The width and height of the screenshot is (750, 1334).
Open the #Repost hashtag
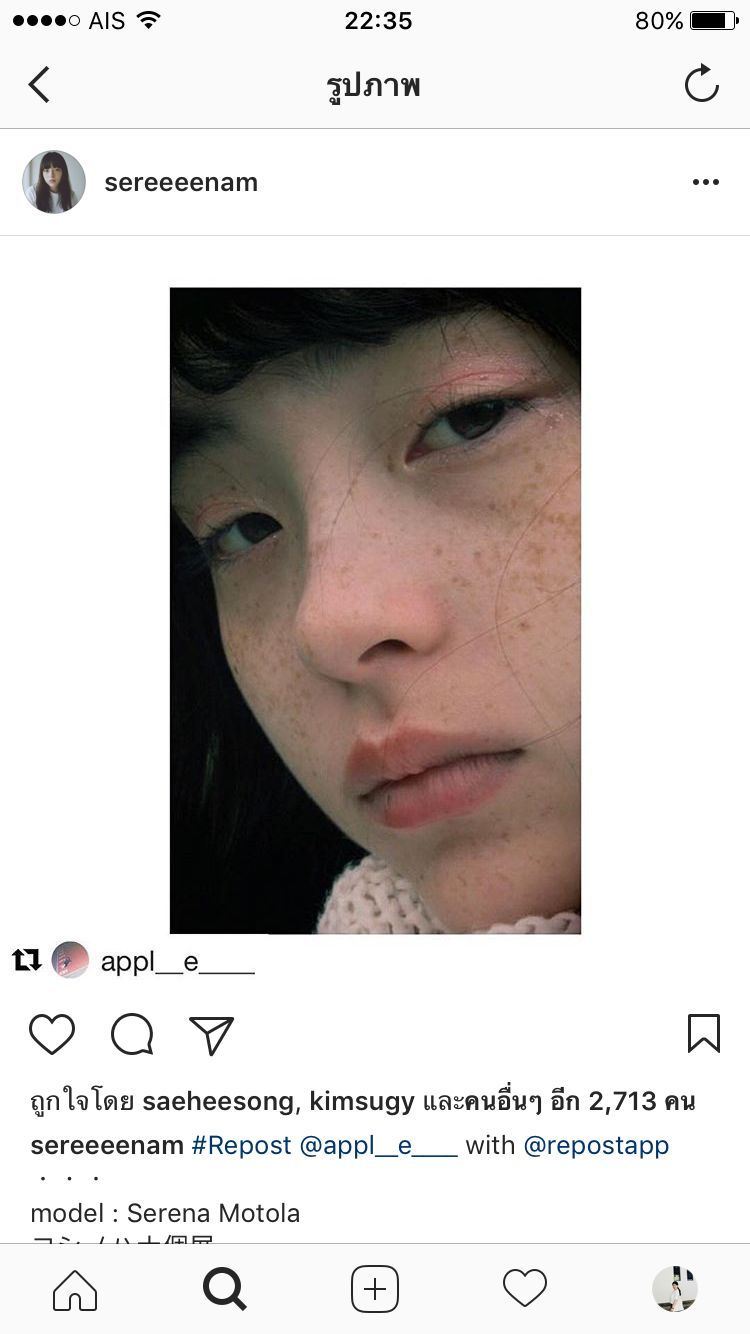(x=241, y=1146)
